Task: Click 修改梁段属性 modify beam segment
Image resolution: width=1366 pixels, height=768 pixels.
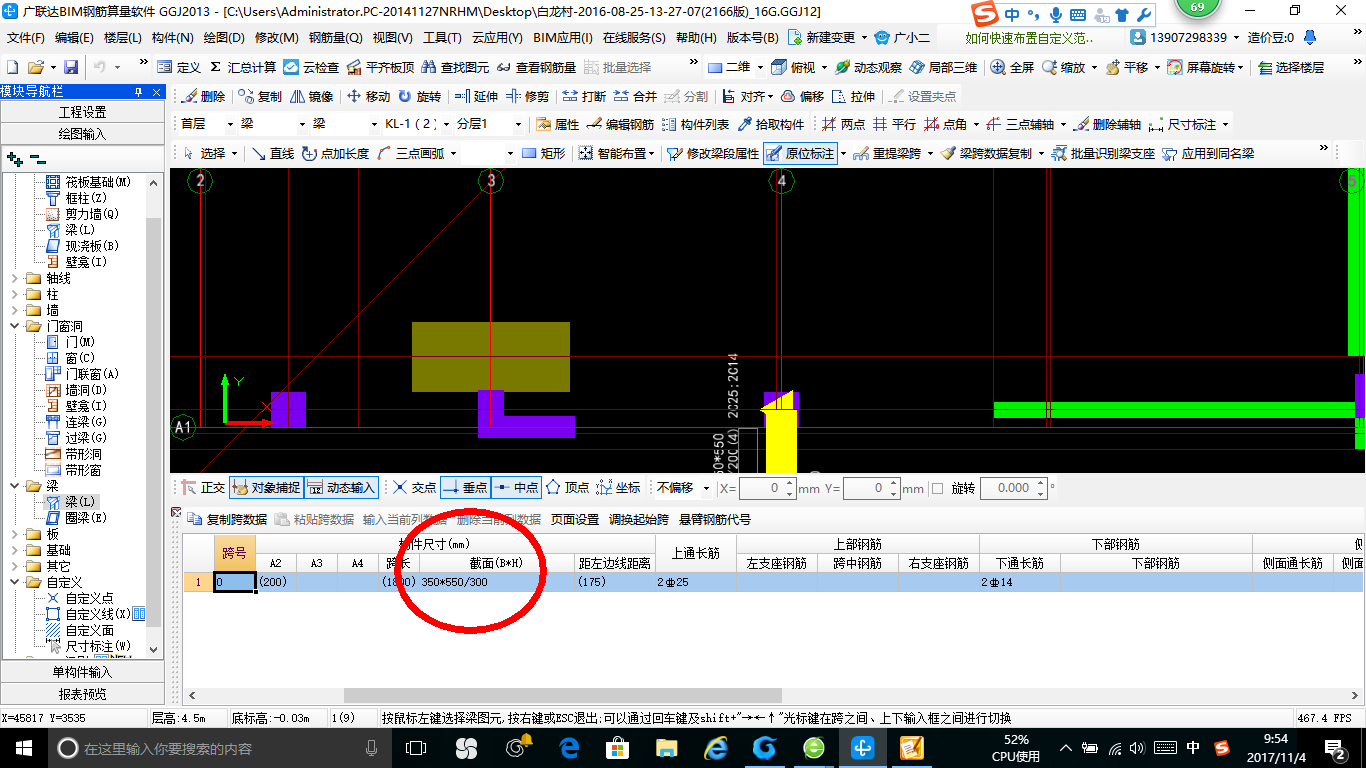Action: [712, 153]
